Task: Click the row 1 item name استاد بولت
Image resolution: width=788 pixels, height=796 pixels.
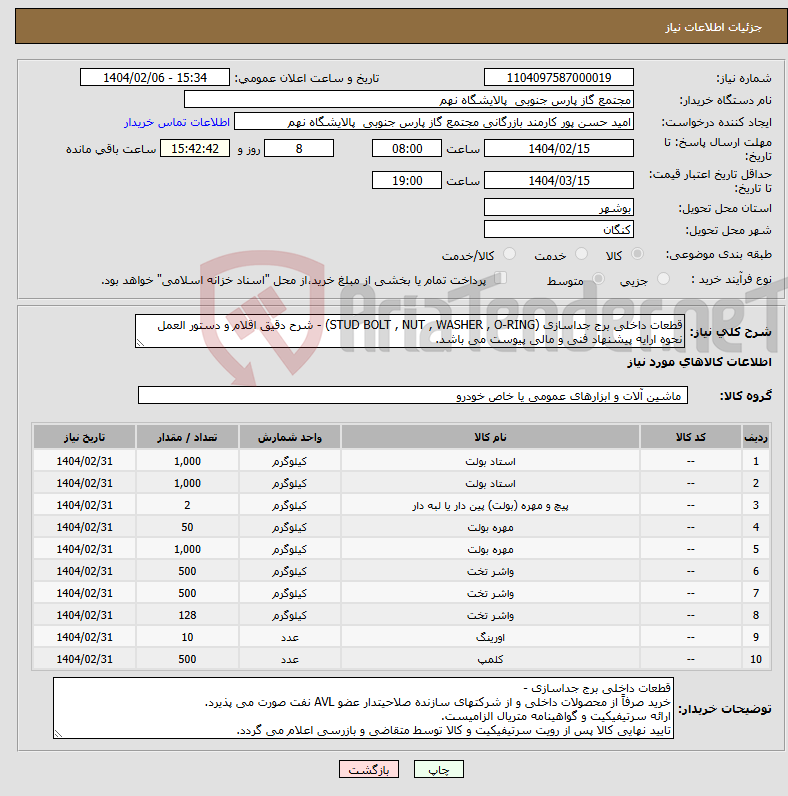Action: [x=490, y=461]
